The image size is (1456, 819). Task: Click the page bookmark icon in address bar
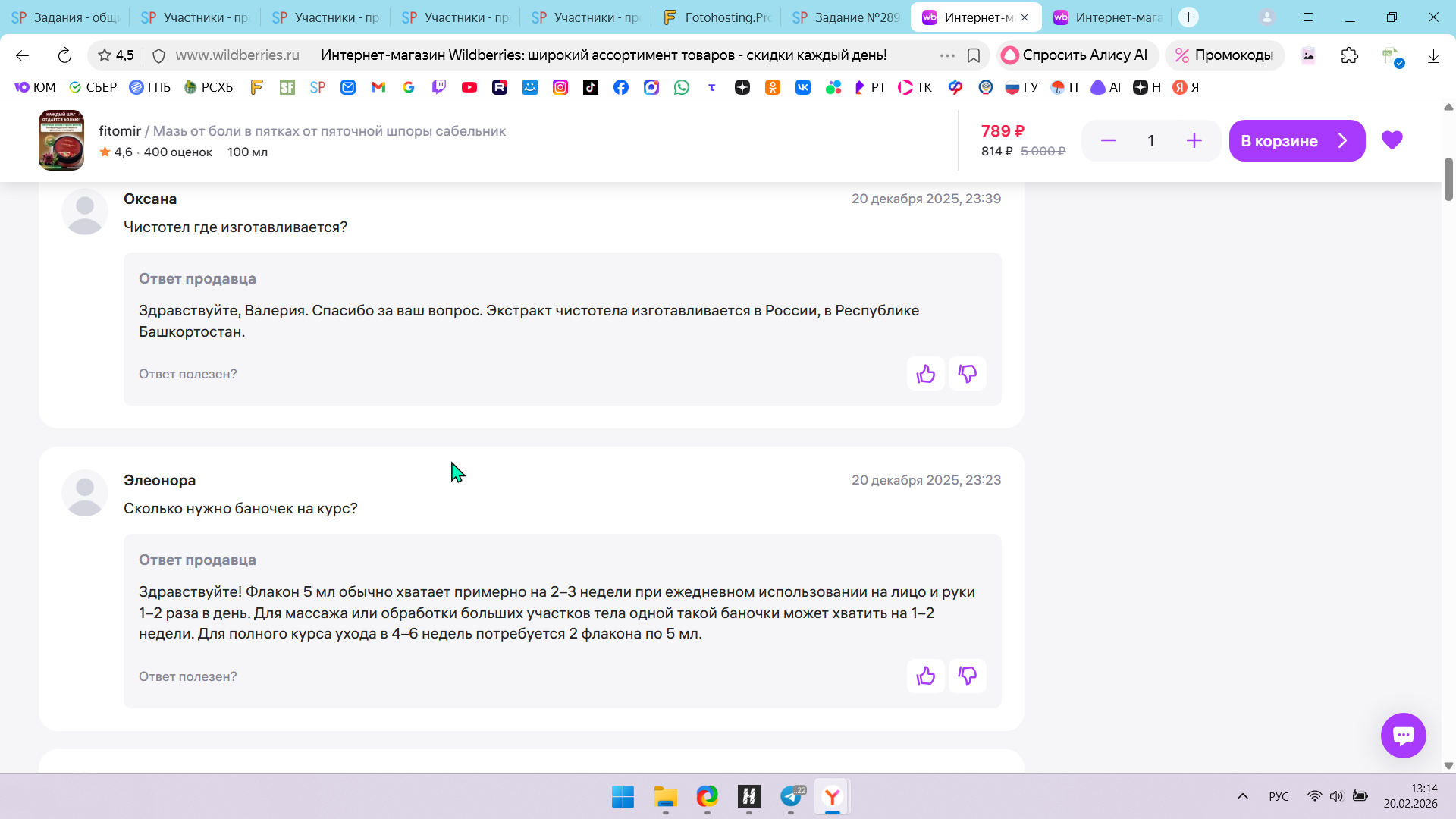[x=974, y=55]
